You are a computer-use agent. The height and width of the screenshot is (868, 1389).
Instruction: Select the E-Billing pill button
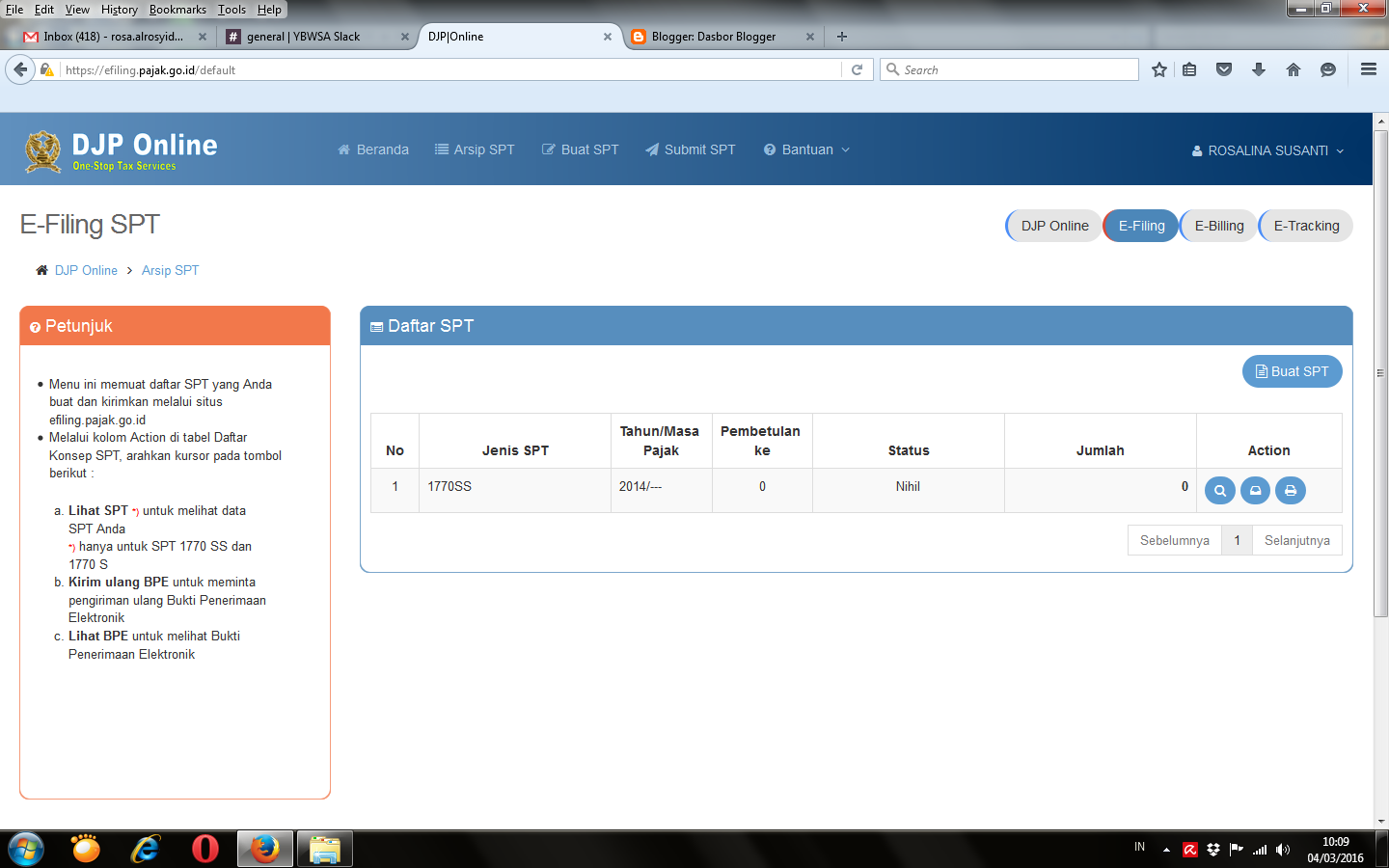tap(1219, 226)
